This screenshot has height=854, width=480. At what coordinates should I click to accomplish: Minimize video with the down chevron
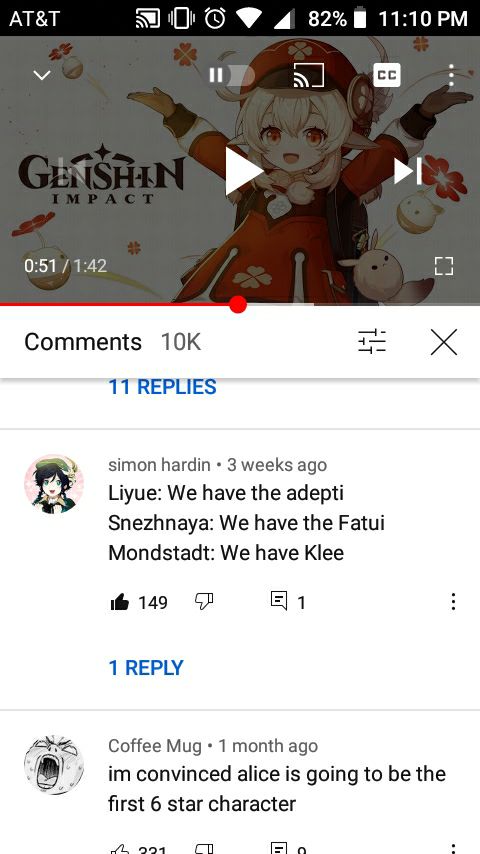click(x=41, y=75)
